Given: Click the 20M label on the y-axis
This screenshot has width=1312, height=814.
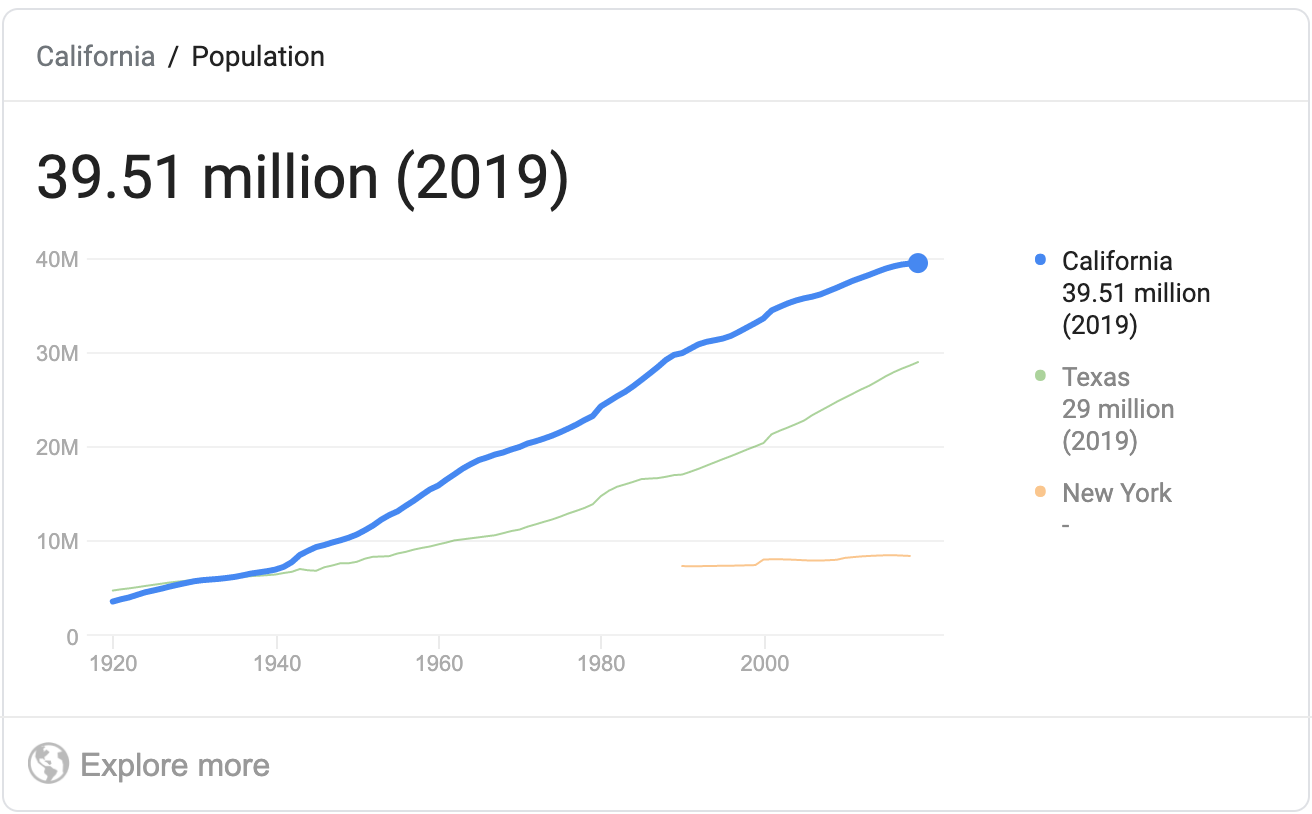Looking at the screenshot, I should pyautogui.click(x=56, y=447).
